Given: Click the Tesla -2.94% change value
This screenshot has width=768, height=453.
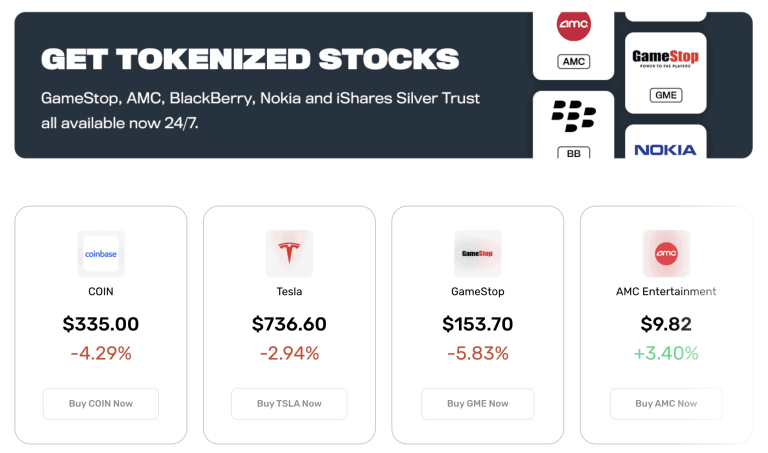Looking at the screenshot, I should point(289,353).
